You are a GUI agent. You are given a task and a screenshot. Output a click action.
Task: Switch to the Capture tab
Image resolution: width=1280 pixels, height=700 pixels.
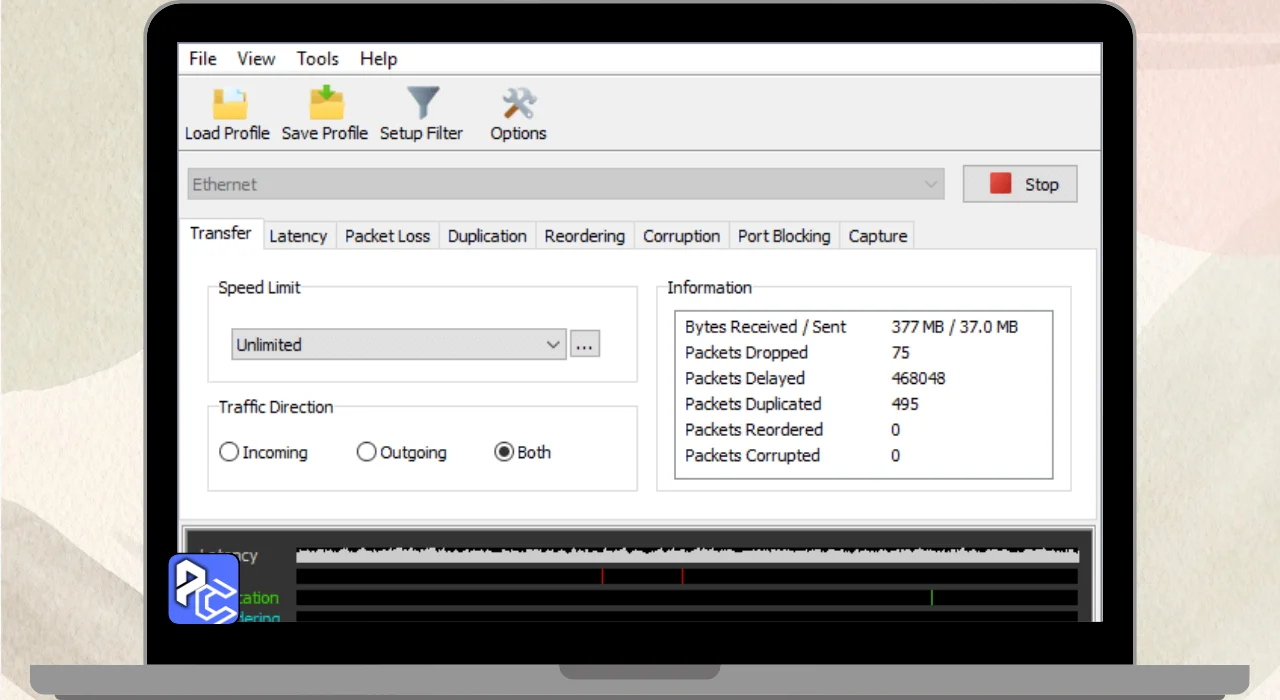coord(878,236)
